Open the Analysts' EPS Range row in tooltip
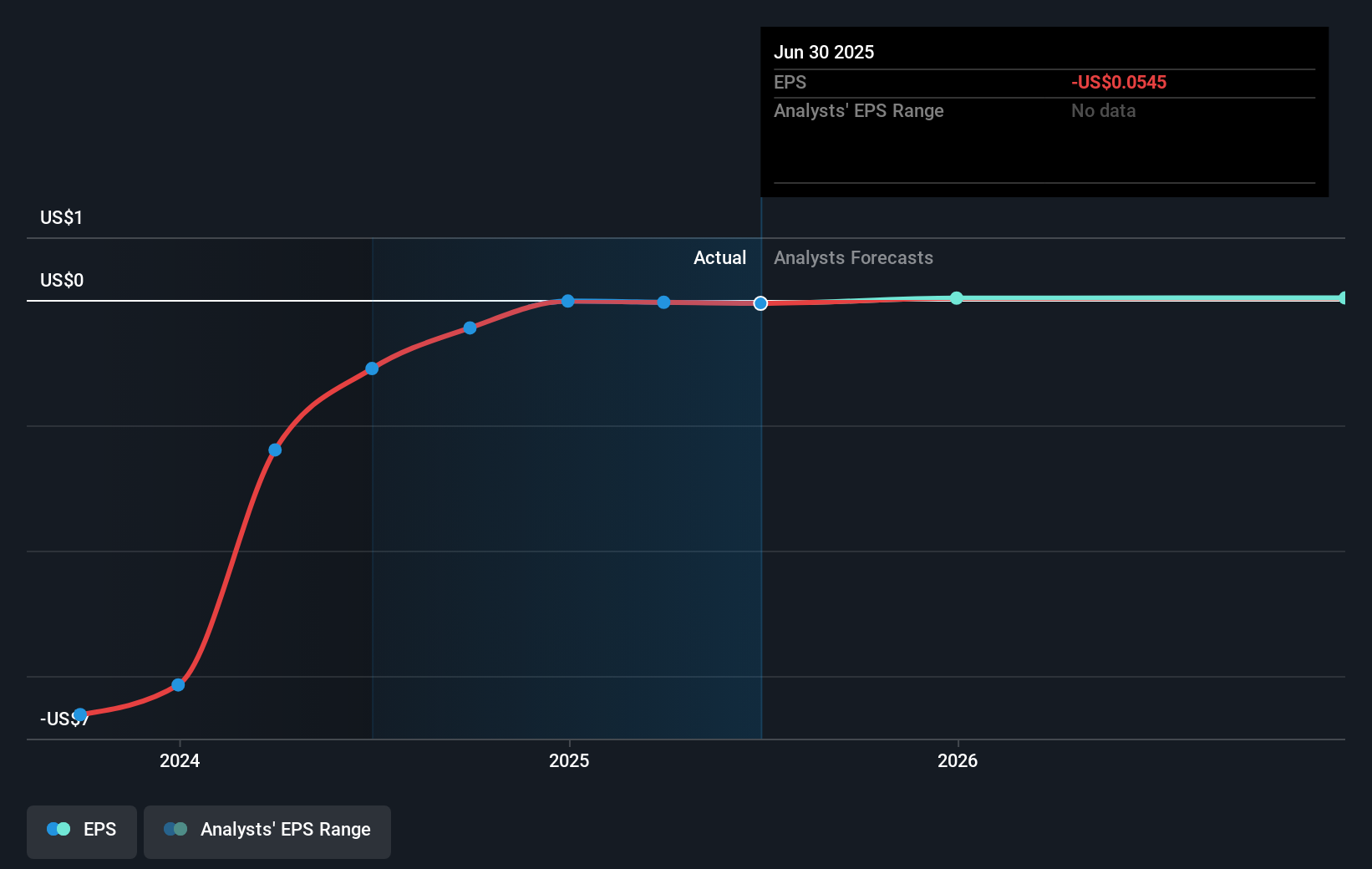Screen dimensions: 1372x869 (x=858, y=110)
